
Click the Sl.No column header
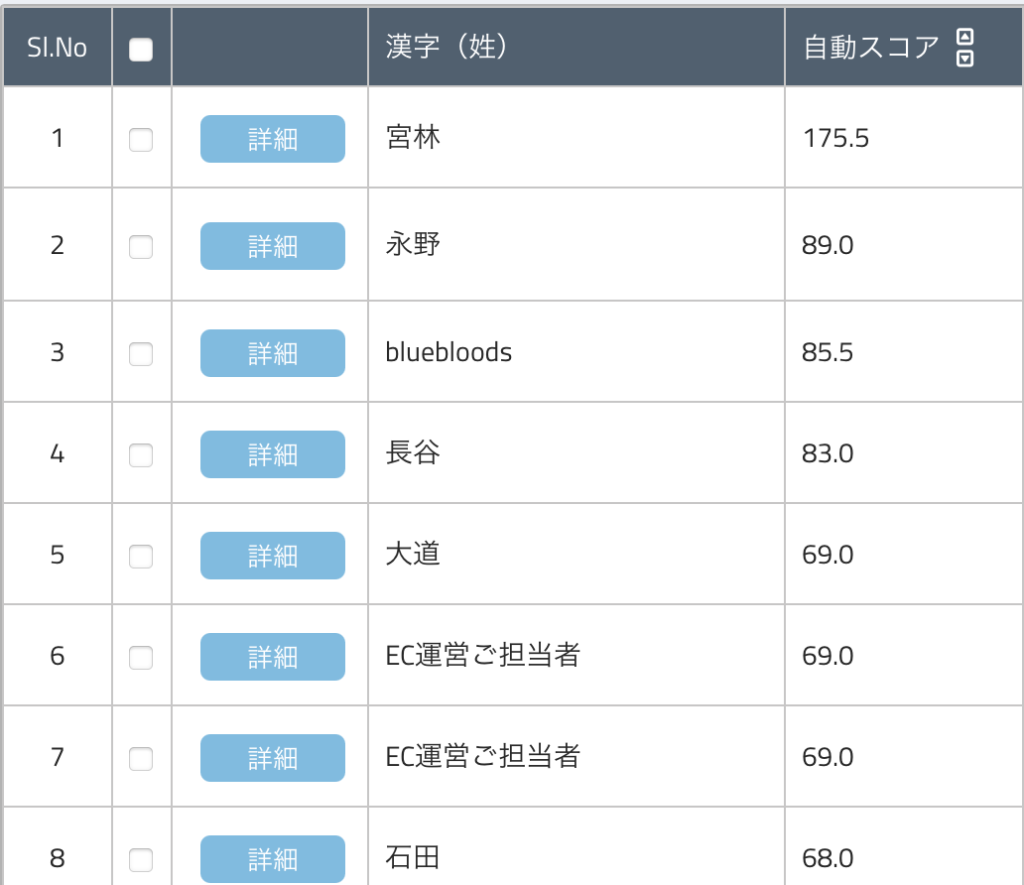[x=57, y=48]
